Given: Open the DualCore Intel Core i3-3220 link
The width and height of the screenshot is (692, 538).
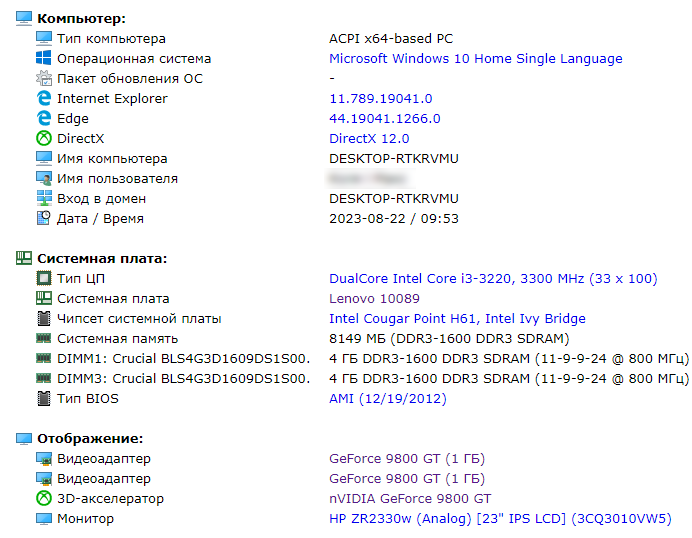Looking at the screenshot, I should point(493,278).
